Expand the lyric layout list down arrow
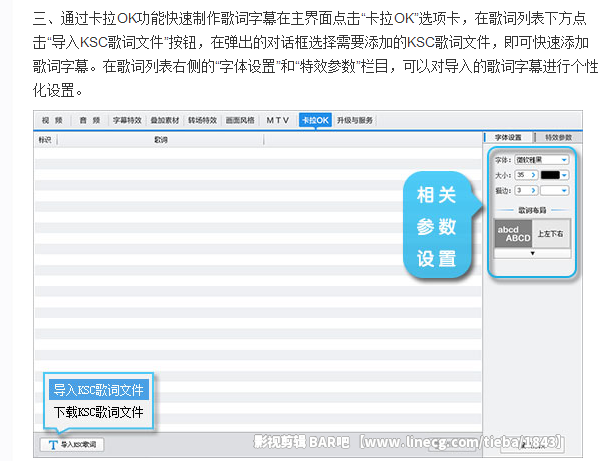609x461 pixels. pos(532,254)
